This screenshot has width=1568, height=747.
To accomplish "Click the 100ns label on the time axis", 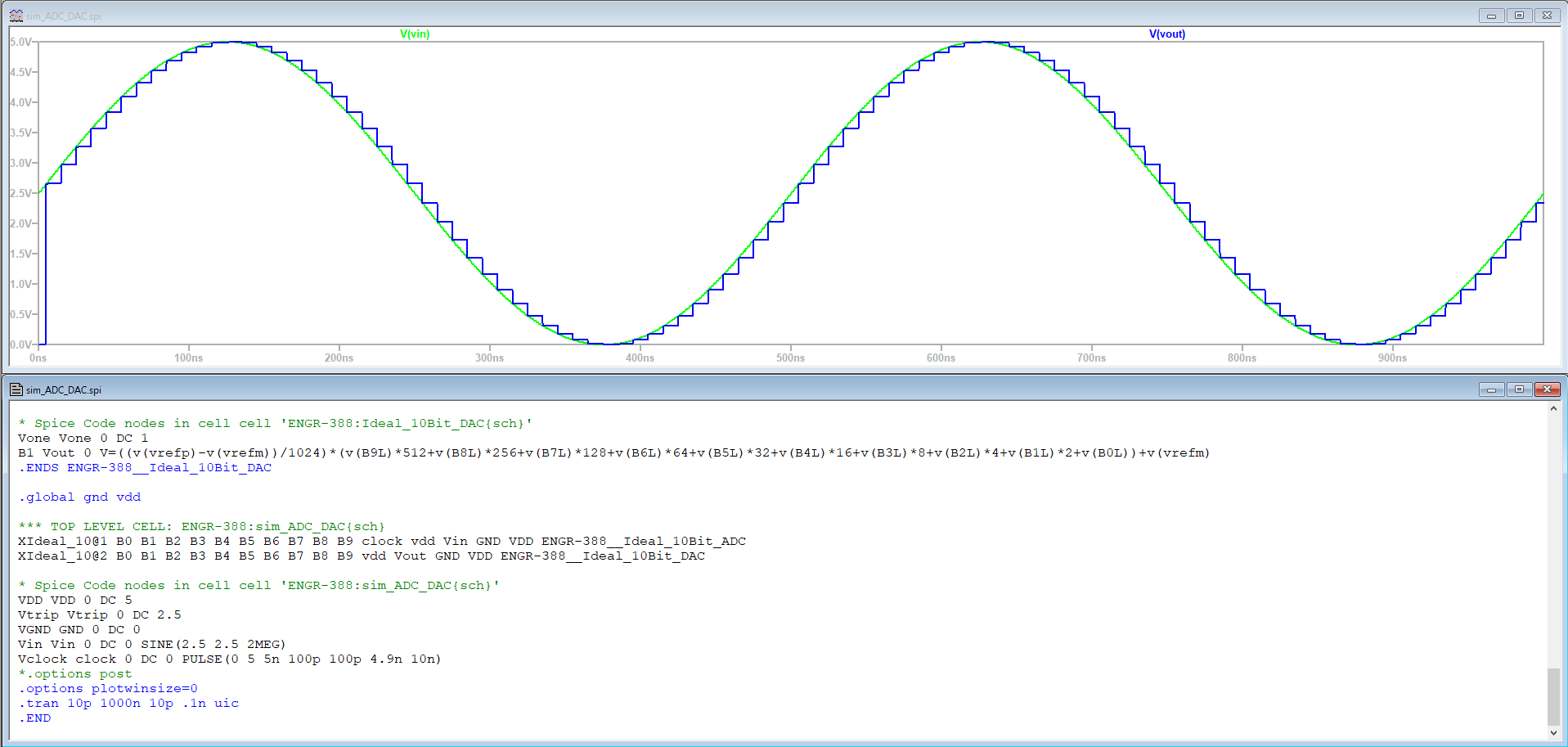I will pyautogui.click(x=188, y=358).
